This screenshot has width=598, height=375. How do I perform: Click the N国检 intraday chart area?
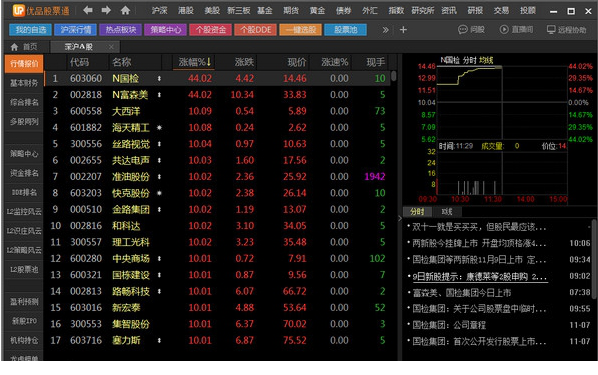[x=502, y=103]
